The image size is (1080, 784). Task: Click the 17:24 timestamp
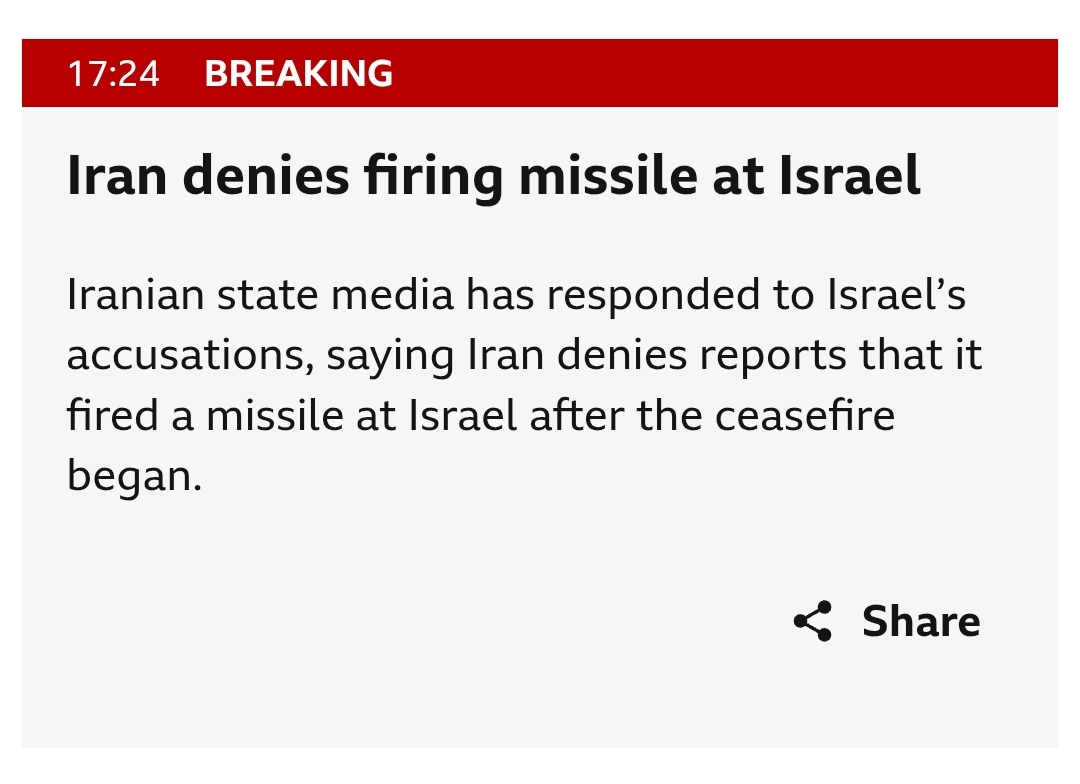114,73
